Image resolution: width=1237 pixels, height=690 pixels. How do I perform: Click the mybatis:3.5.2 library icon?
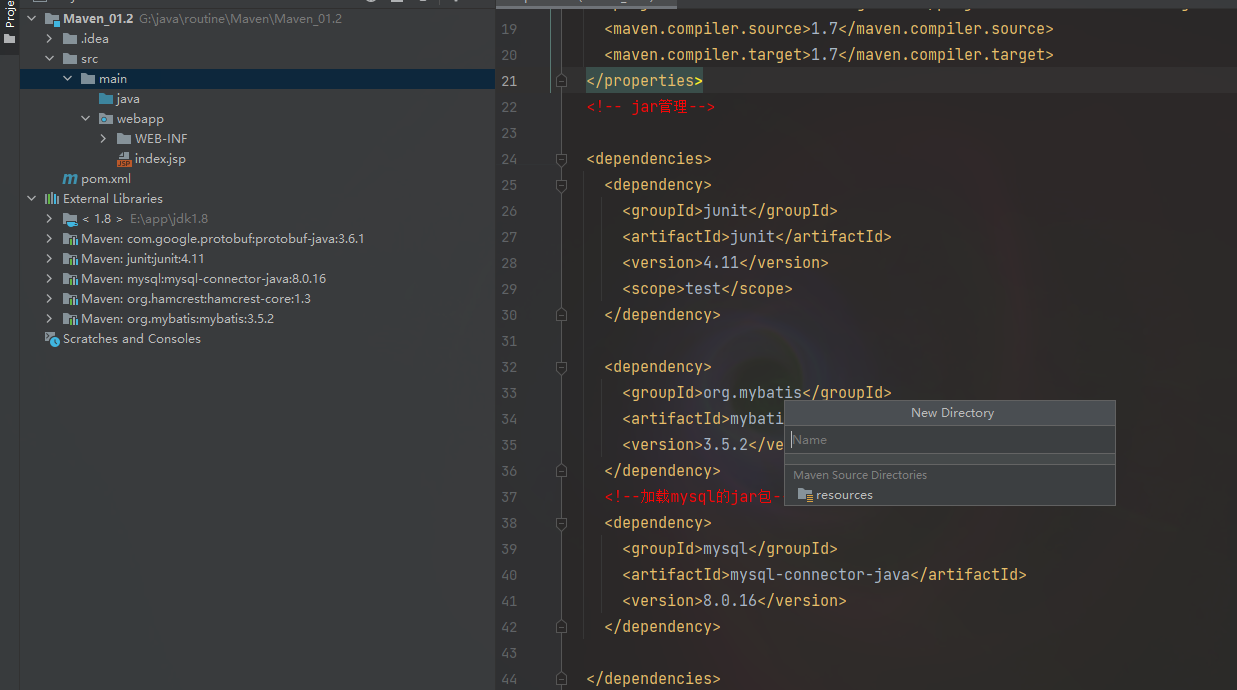click(x=70, y=319)
